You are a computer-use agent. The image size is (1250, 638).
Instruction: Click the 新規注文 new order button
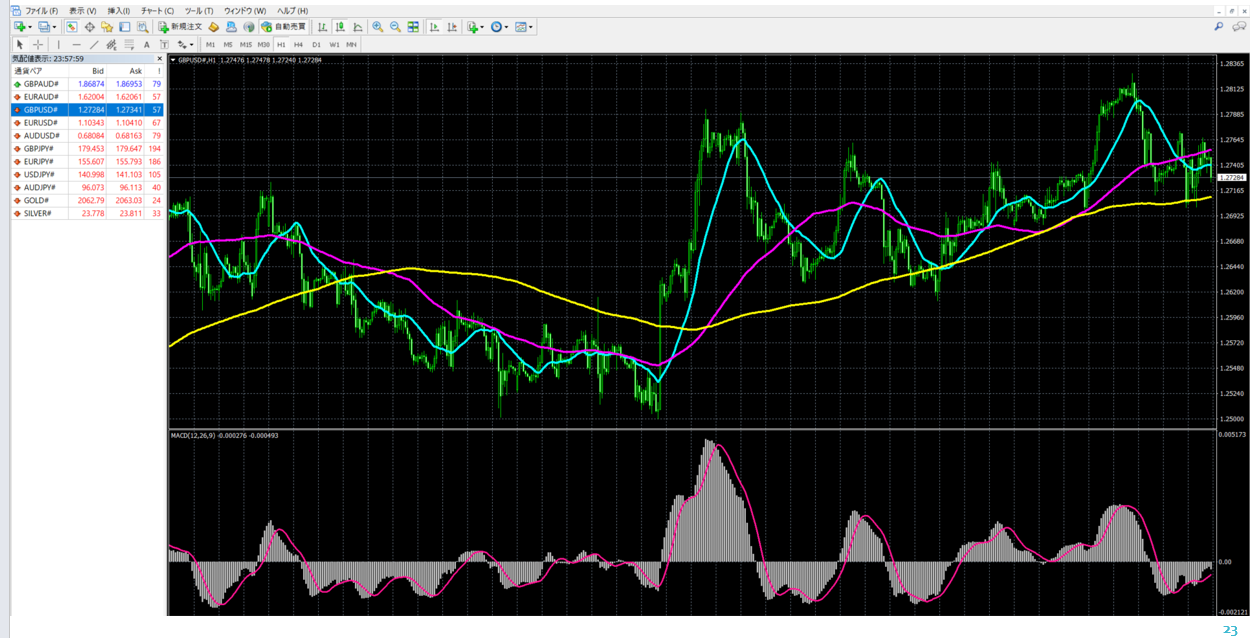(x=180, y=27)
